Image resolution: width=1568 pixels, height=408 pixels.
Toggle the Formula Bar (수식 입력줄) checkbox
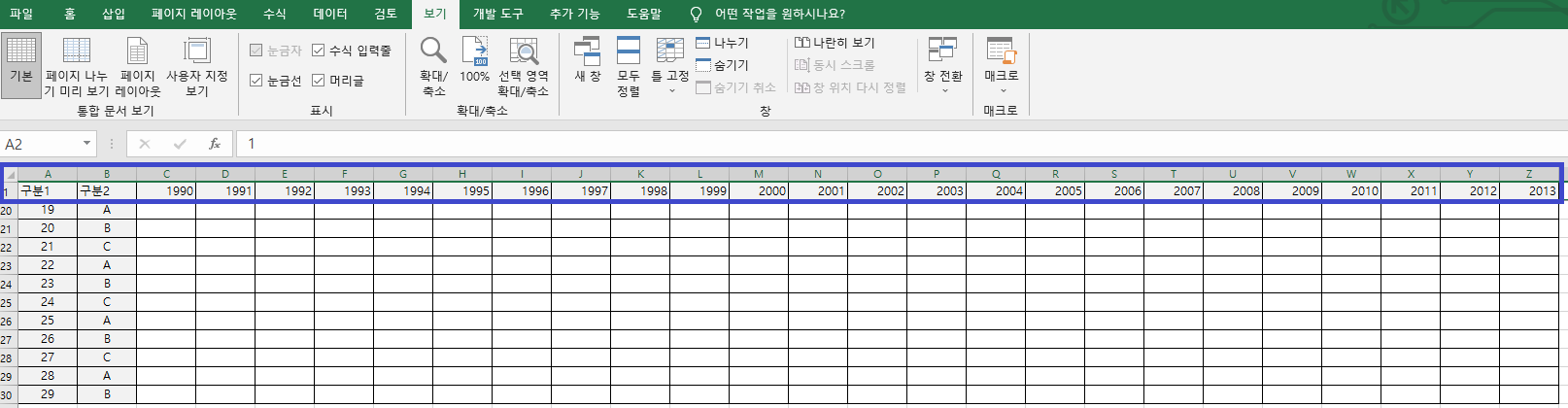tap(352, 51)
